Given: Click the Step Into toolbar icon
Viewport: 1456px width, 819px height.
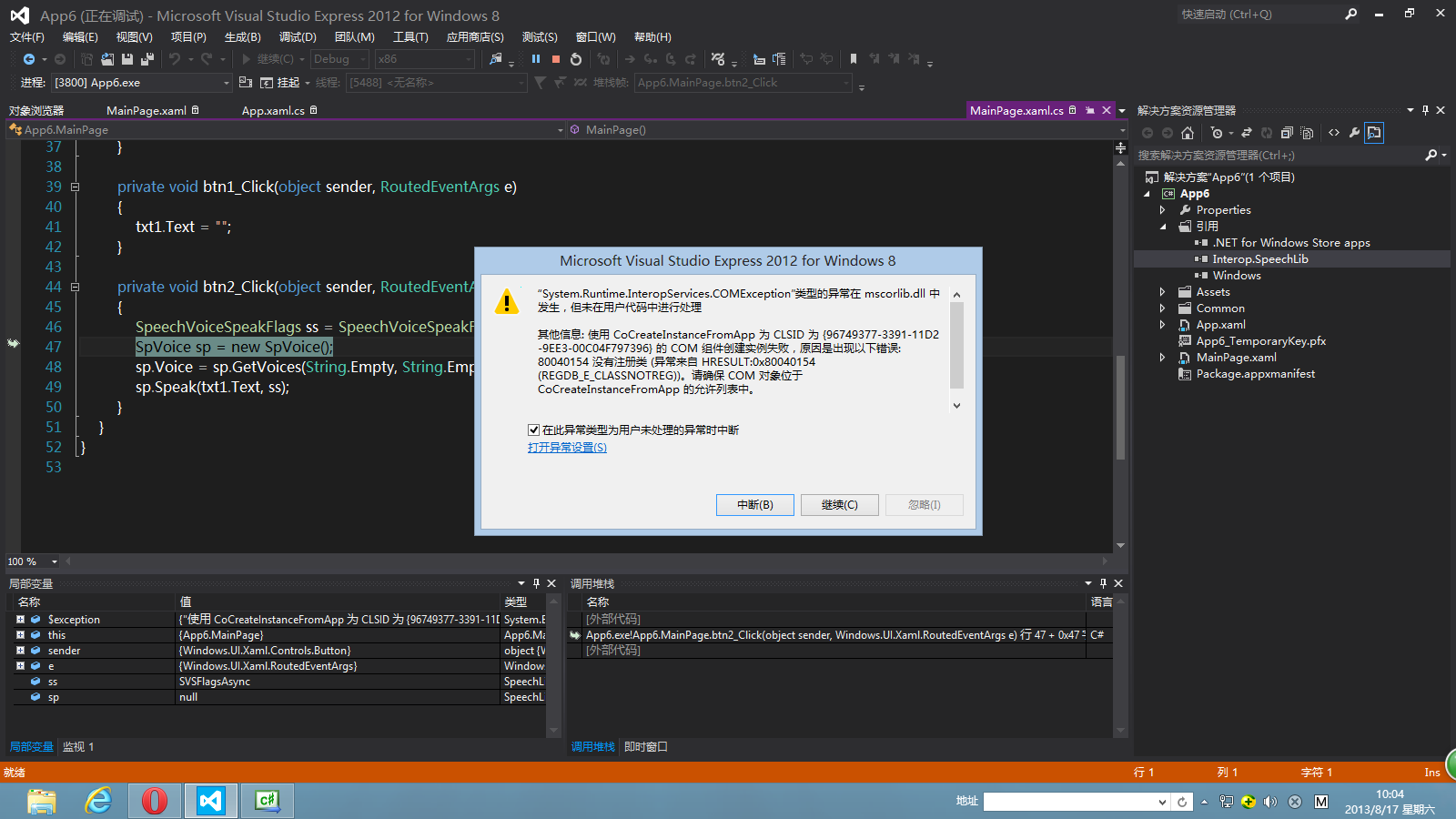Looking at the screenshot, I should coord(651,59).
